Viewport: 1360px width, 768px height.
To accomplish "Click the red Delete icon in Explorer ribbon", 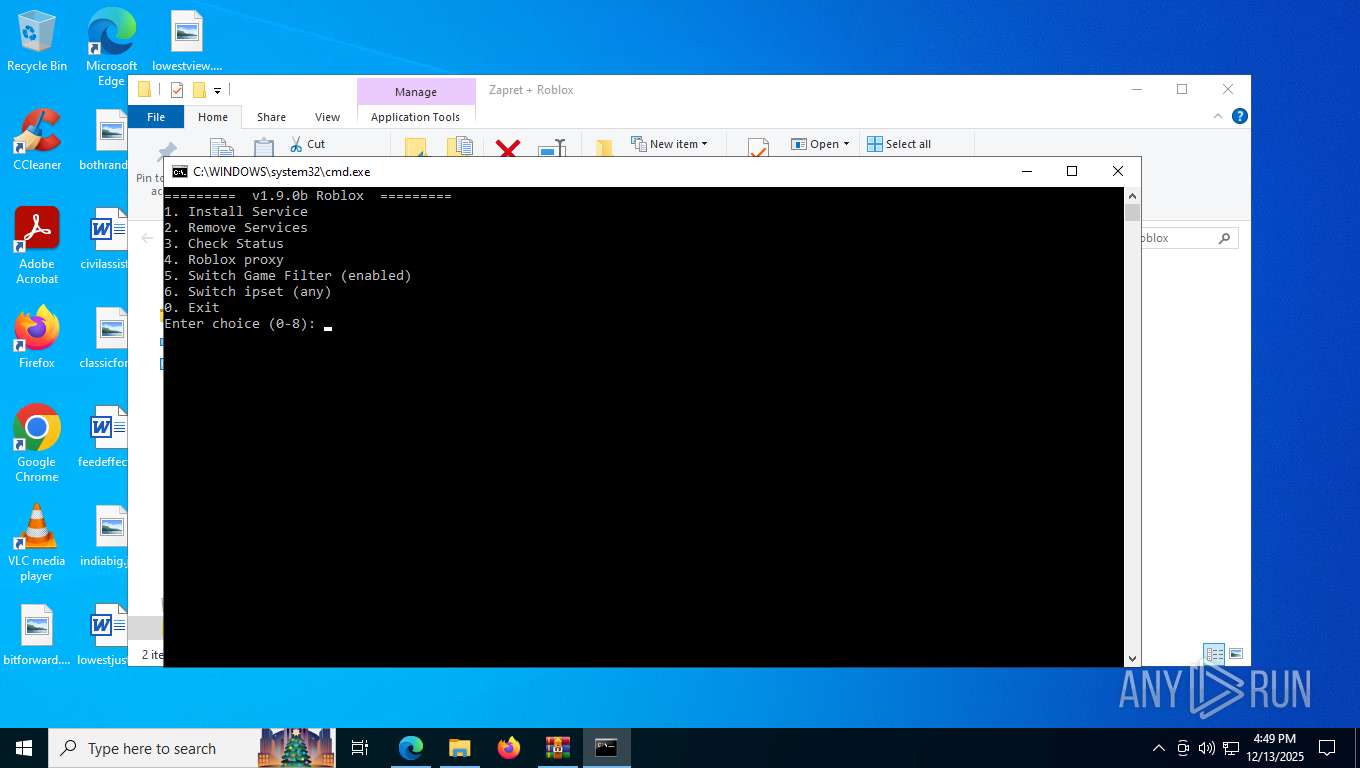I will click(508, 150).
